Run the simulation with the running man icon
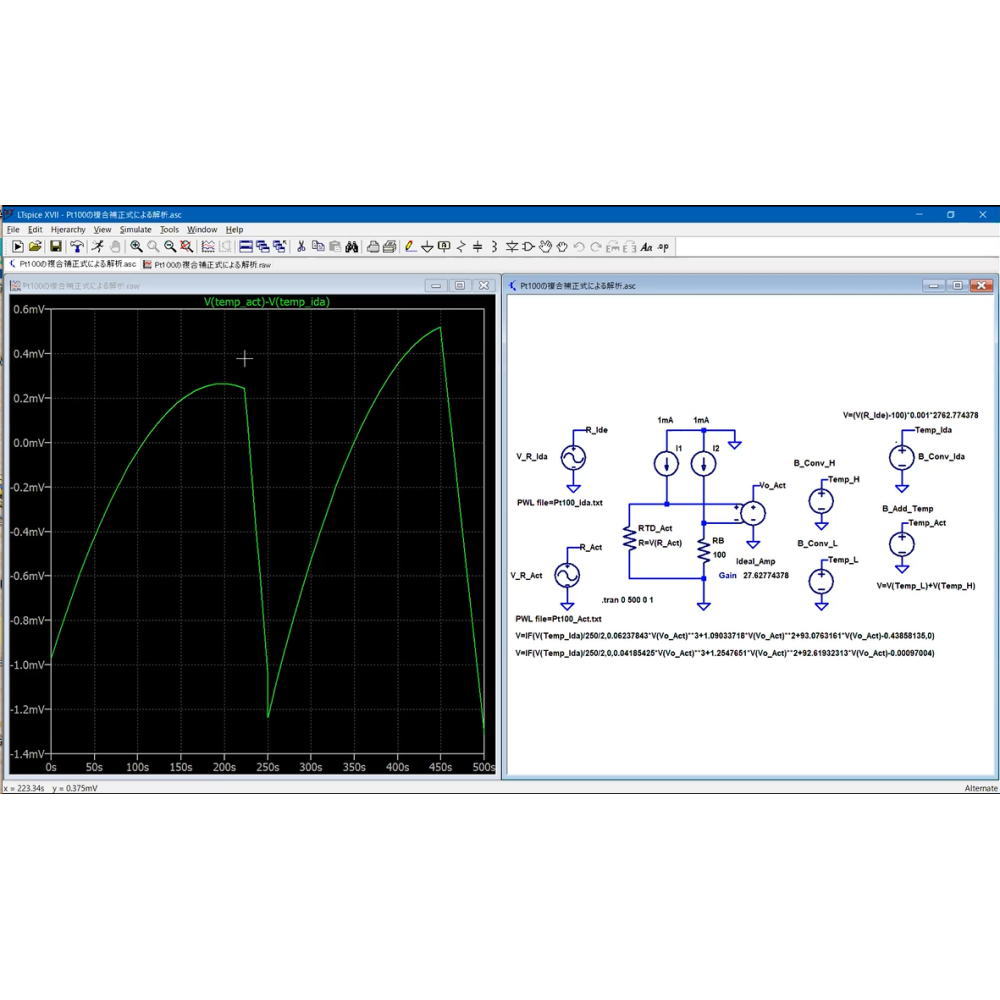The width and height of the screenshot is (1000, 1000). [x=98, y=246]
